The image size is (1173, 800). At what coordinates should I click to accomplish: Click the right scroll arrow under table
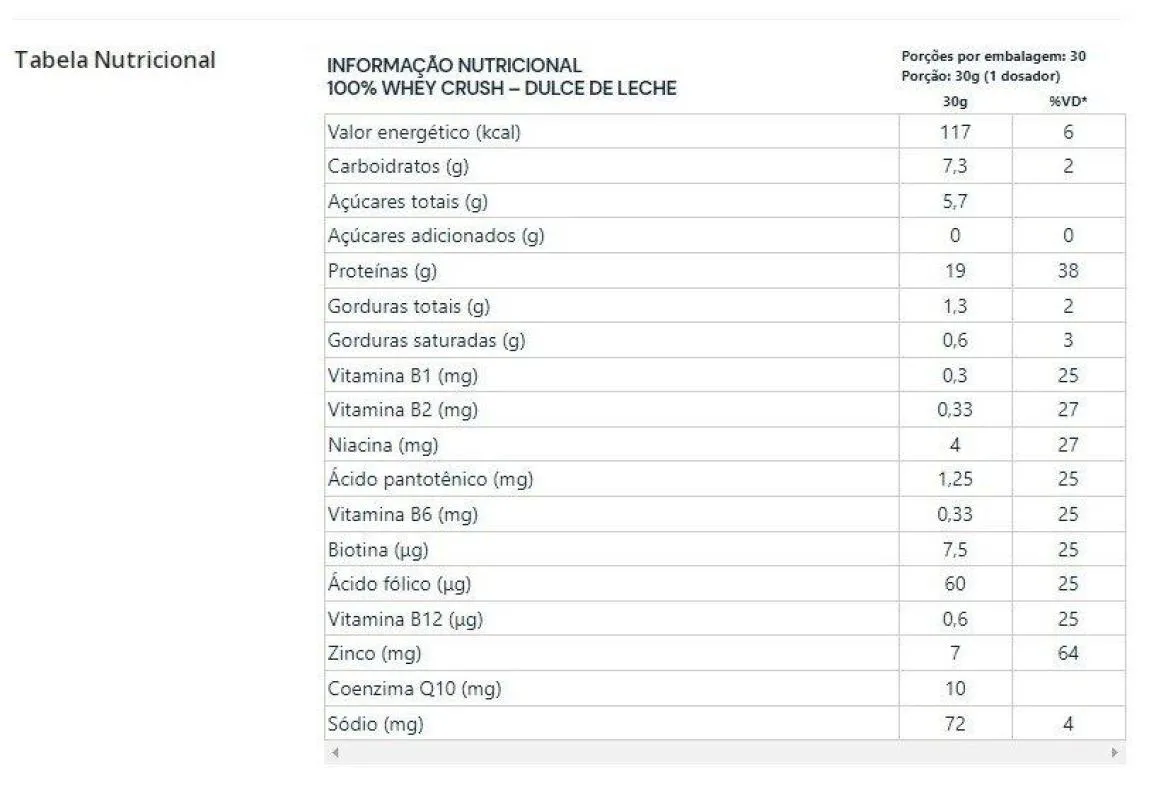(x=1115, y=752)
